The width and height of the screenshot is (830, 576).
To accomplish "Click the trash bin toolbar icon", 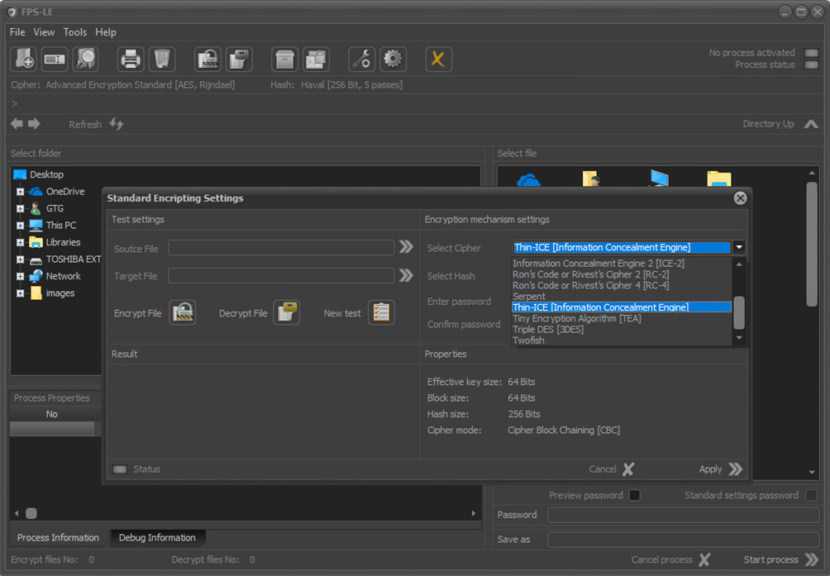I will (162, 59).
